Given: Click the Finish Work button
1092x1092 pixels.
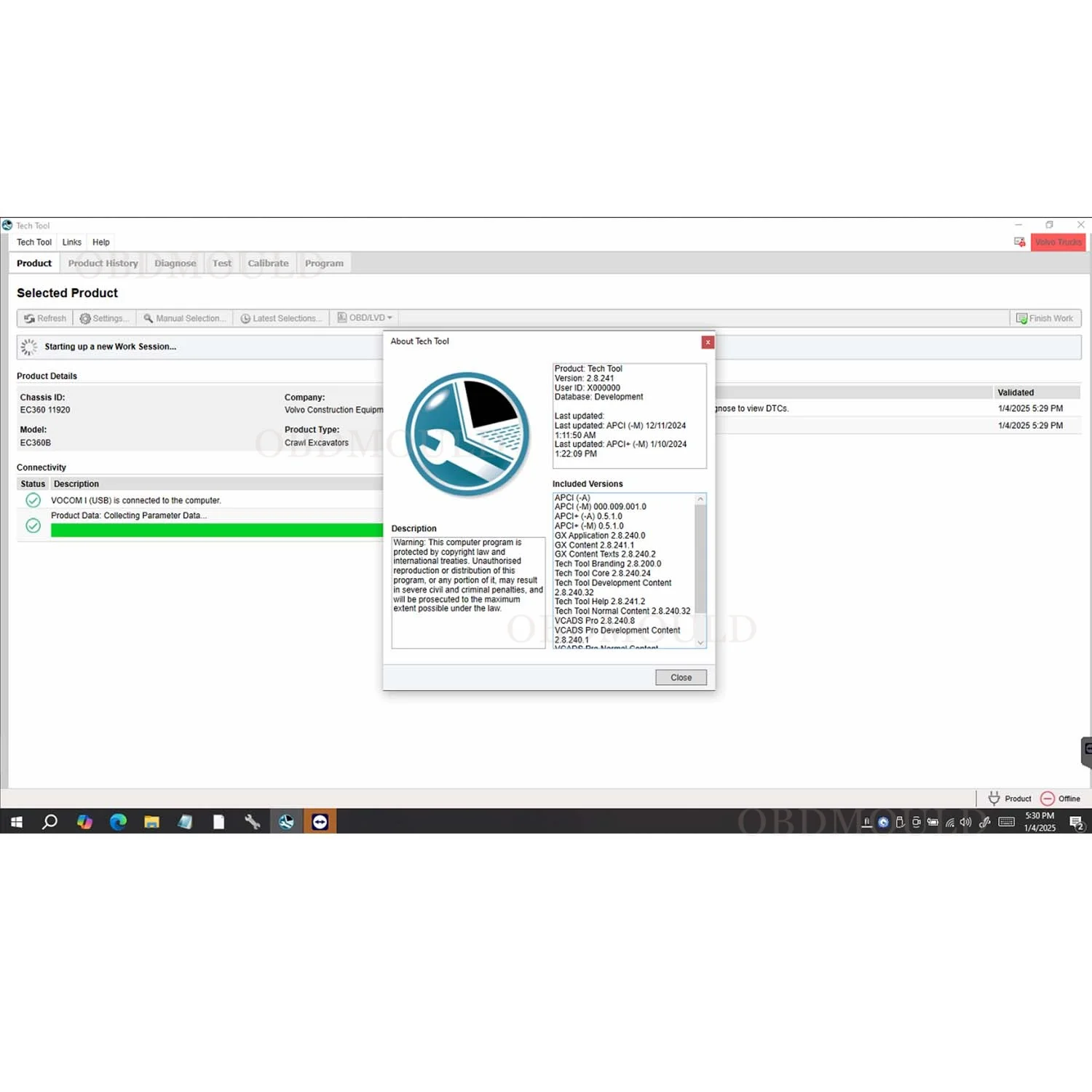Looking at the screenshot, I should tap(1045, 319).
